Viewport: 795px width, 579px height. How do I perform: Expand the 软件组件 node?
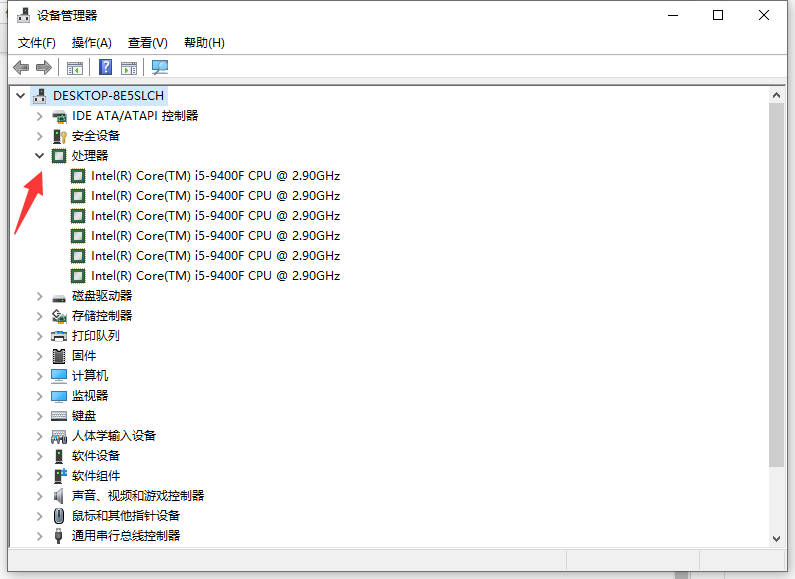40,476
